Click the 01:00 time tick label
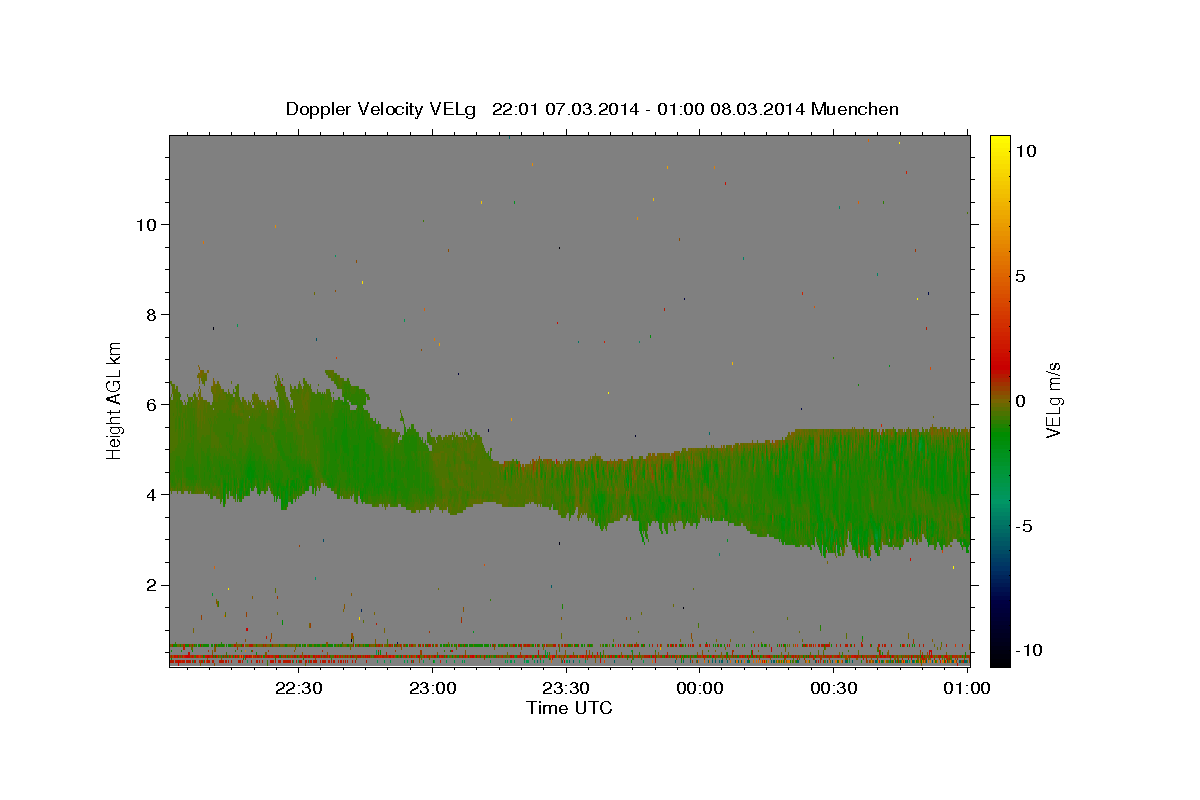The image size is (1200, 800). click(967, 688)
